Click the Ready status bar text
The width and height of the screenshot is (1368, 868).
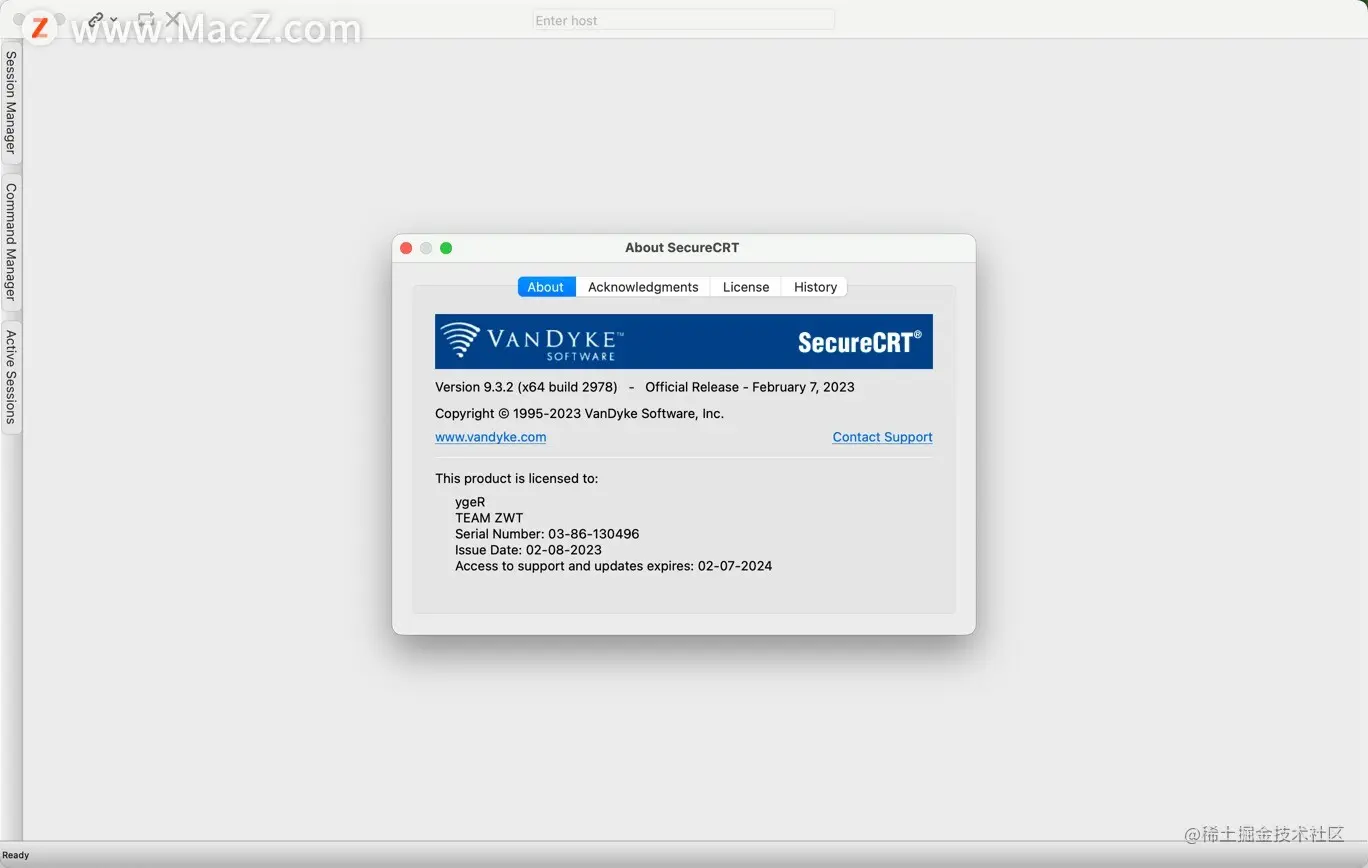click(x=16, y=855)
